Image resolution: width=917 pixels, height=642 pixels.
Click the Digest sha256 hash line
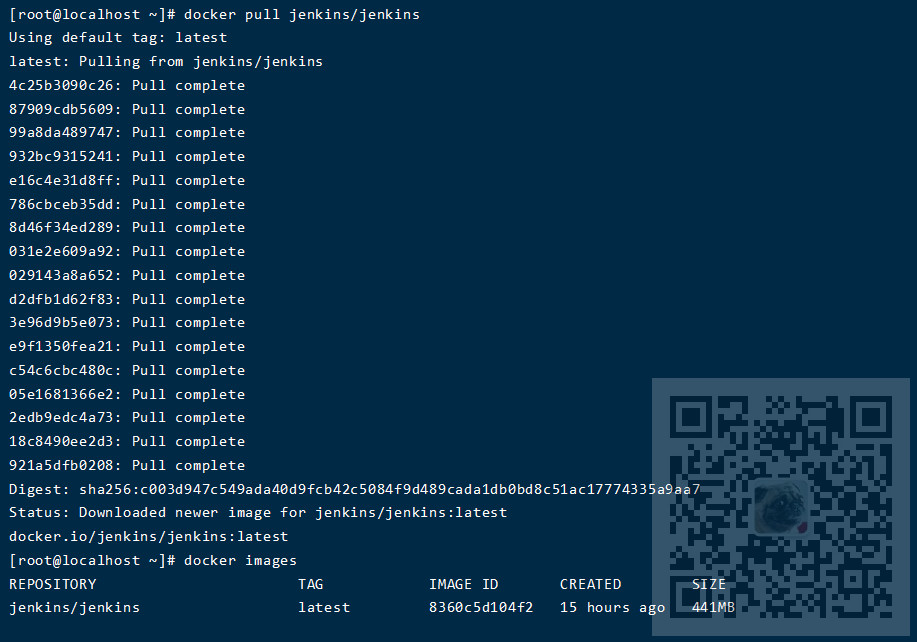coord(354,489)
